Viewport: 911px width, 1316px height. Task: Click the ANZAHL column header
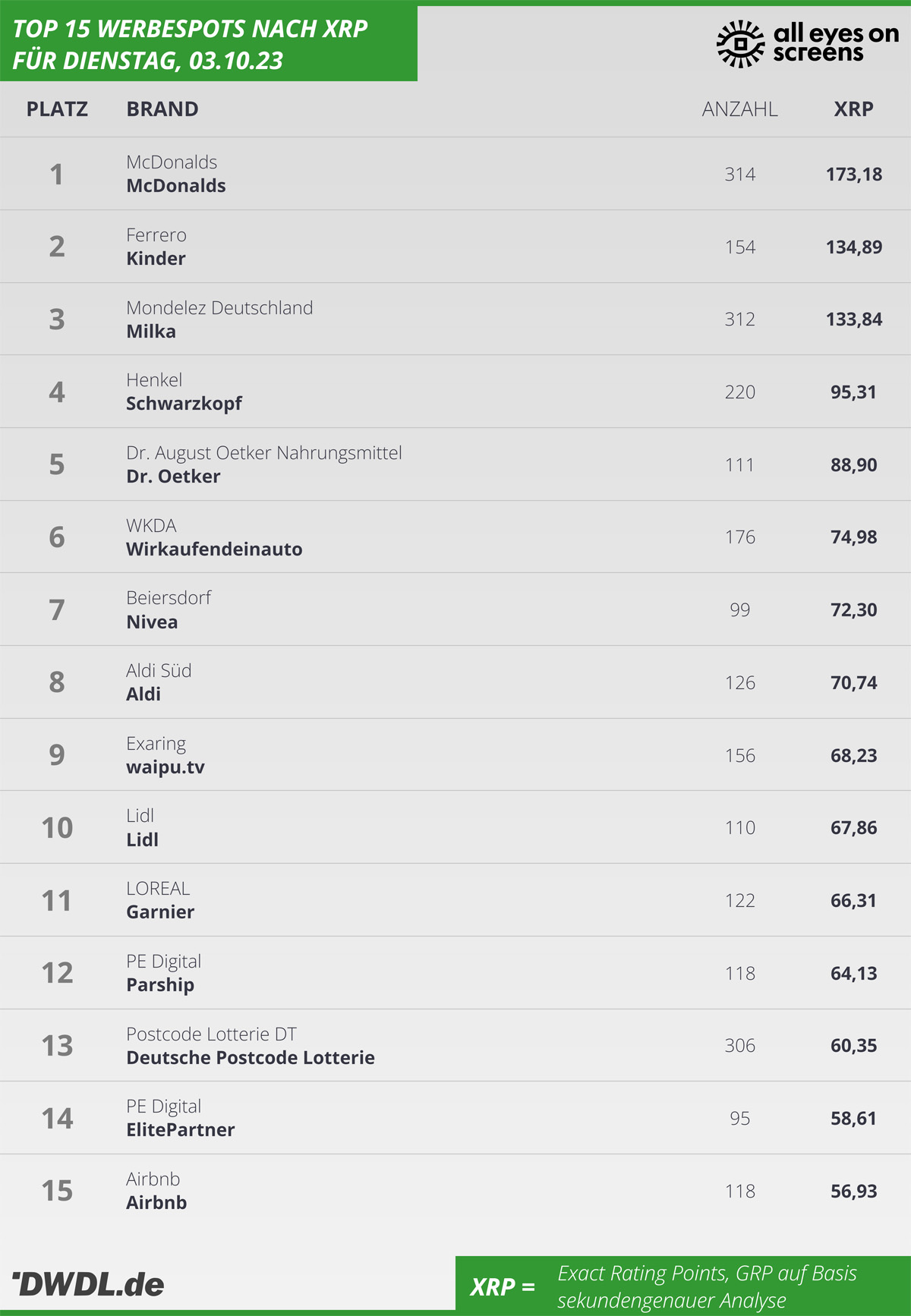tap(740, 109)
